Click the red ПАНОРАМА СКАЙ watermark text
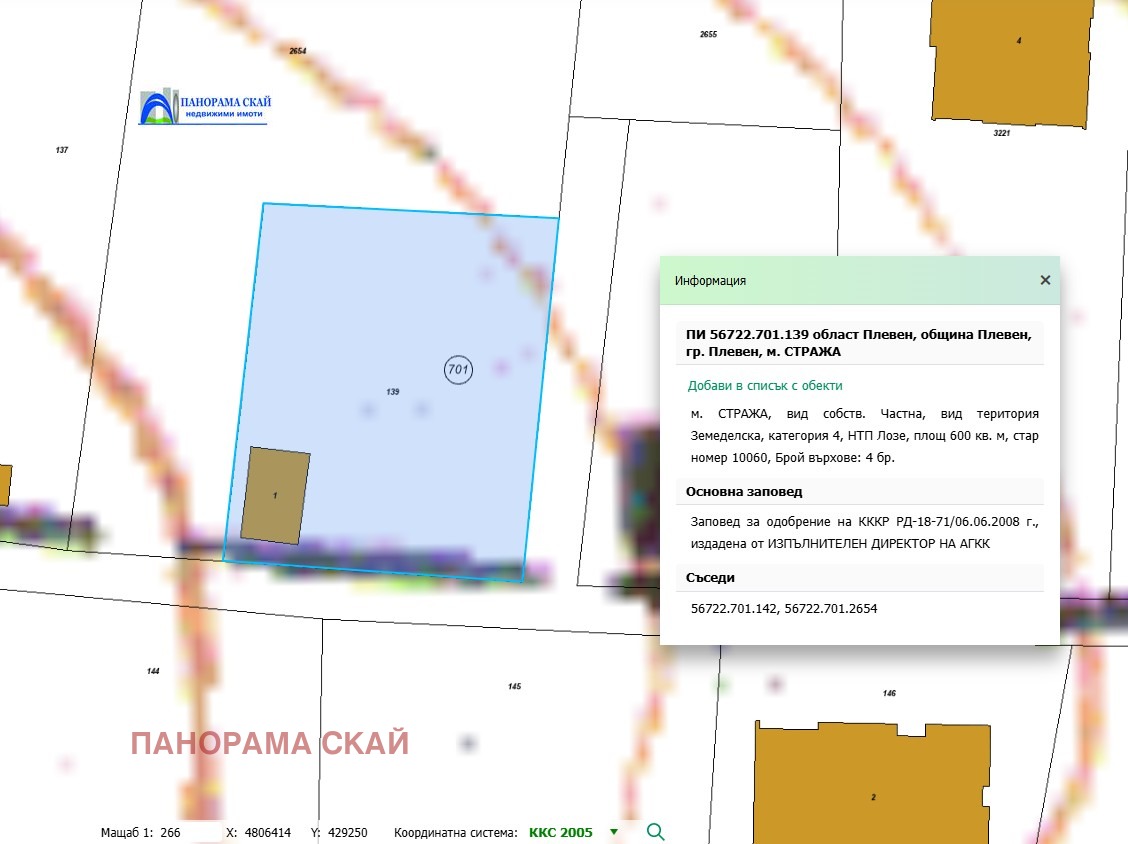The width and height of the screenshot is (1128, 844). click(x=270, y=744)
